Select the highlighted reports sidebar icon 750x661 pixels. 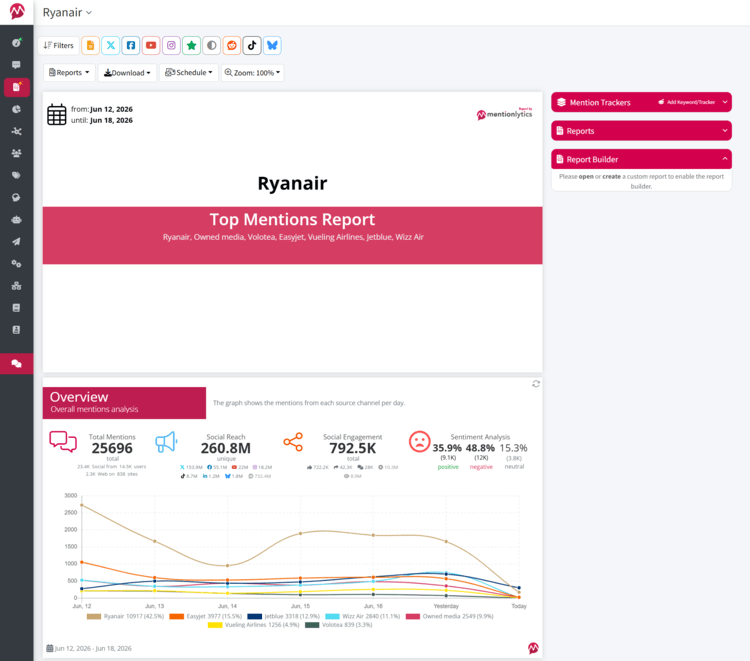tap(17, 87)
